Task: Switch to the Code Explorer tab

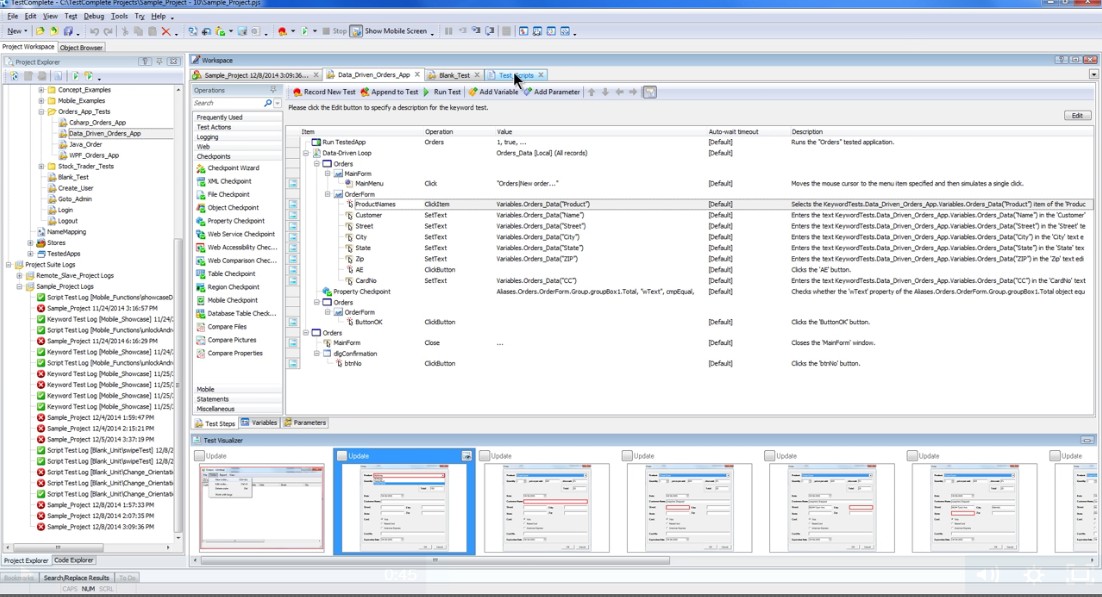Action: [x=74, y=560]
